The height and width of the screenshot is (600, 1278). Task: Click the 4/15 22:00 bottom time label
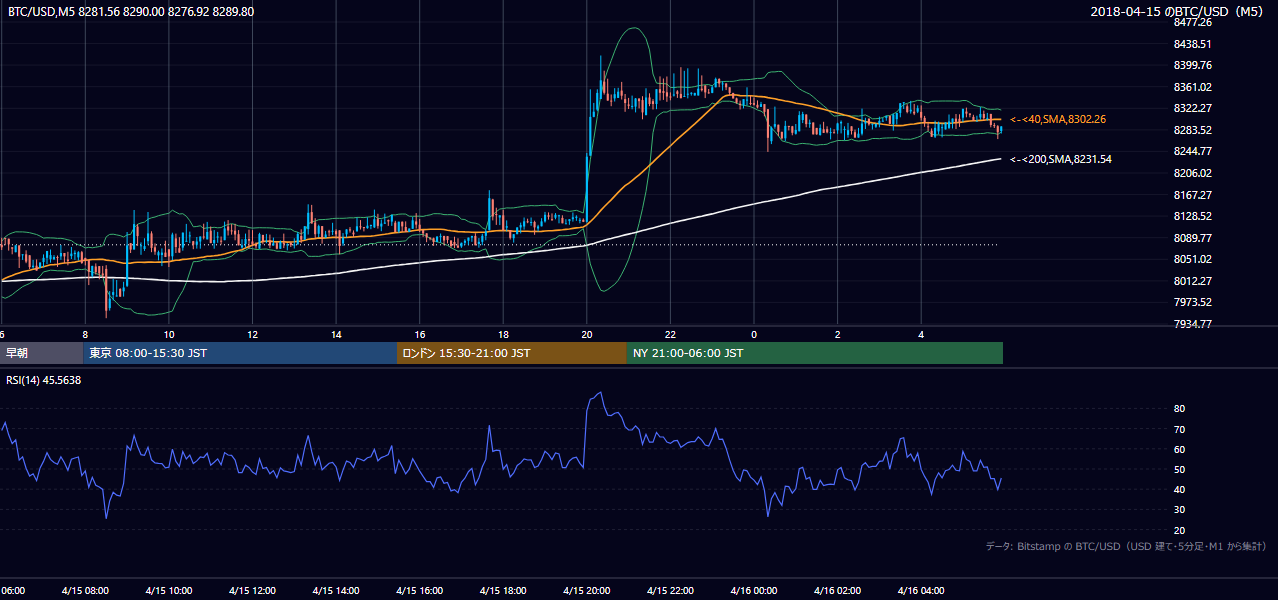670,591
